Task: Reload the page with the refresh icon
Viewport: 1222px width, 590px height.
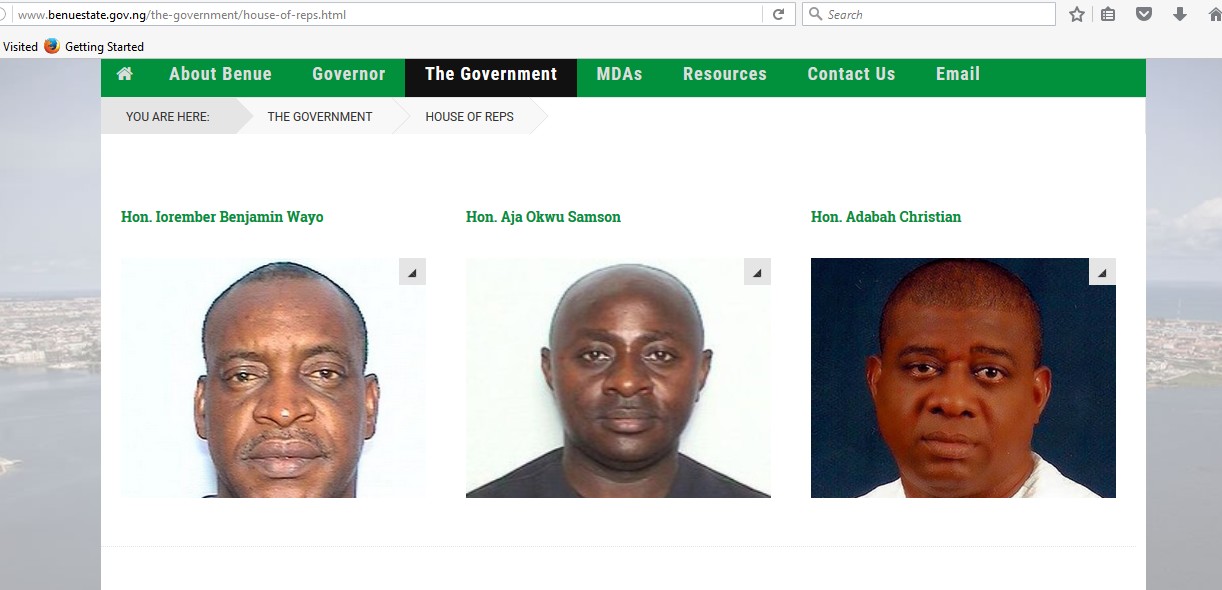Action: [778, 14]
